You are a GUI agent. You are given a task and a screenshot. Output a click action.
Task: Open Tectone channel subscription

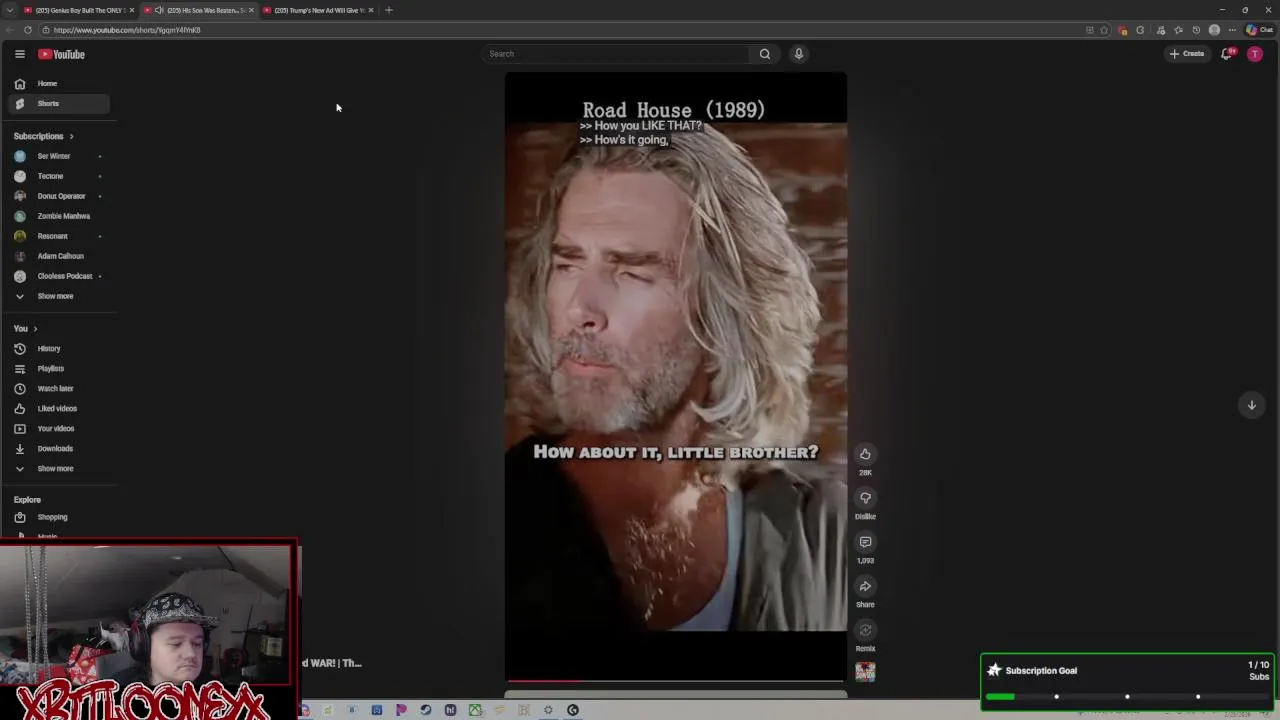click(x=60, y=176)
